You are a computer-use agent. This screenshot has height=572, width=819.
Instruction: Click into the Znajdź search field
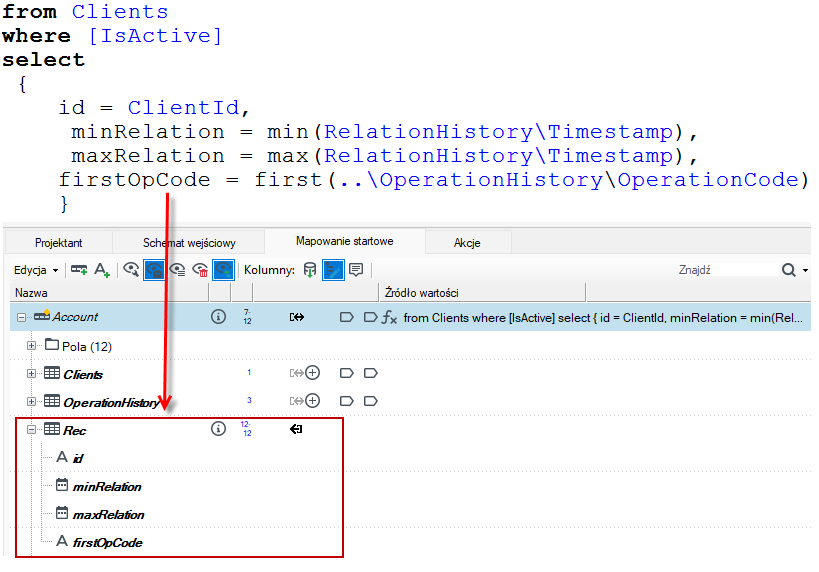pyautogui.click(x=726, y=270)
